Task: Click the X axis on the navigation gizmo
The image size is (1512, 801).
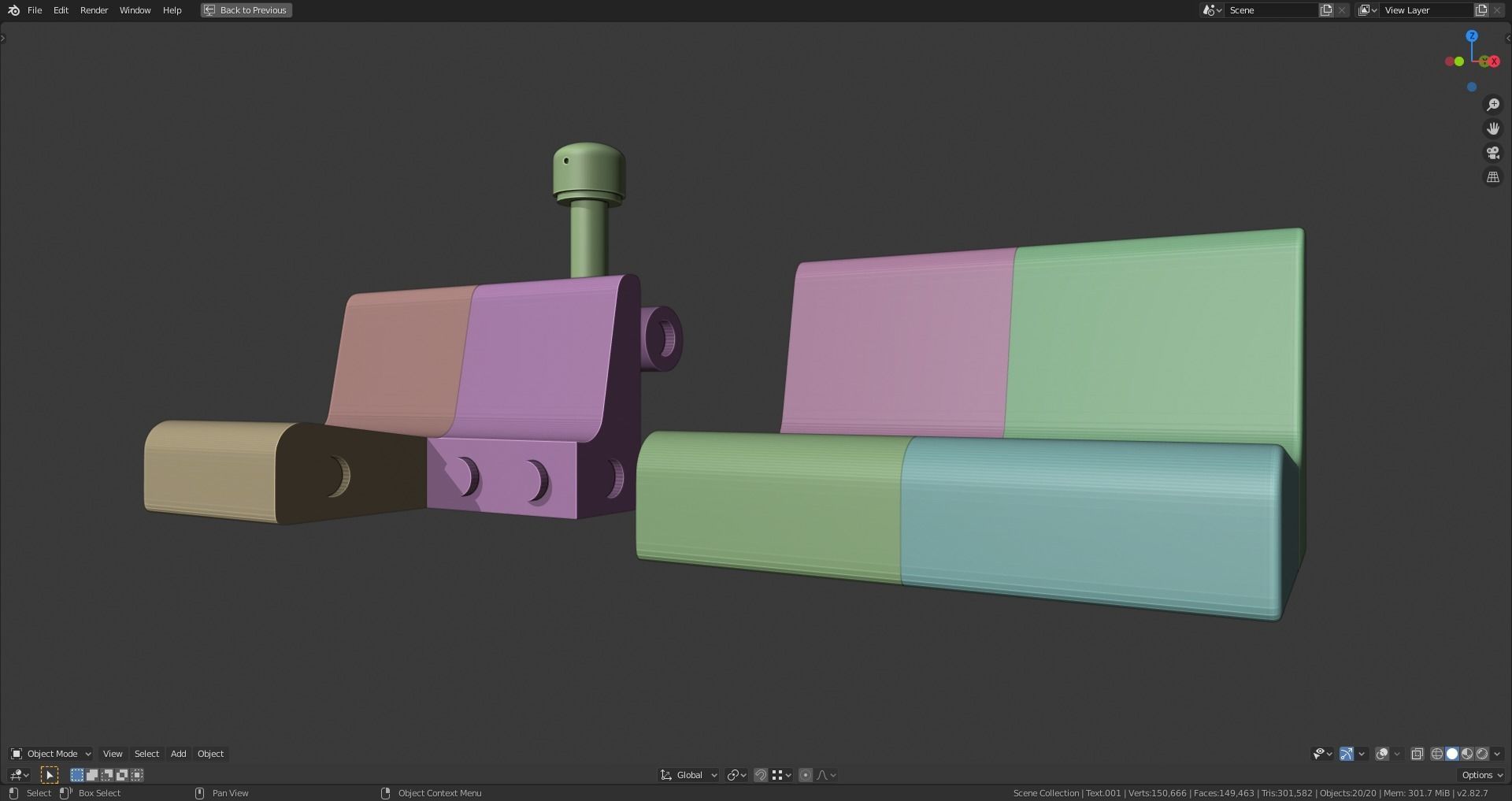Action: (1494, 61)
